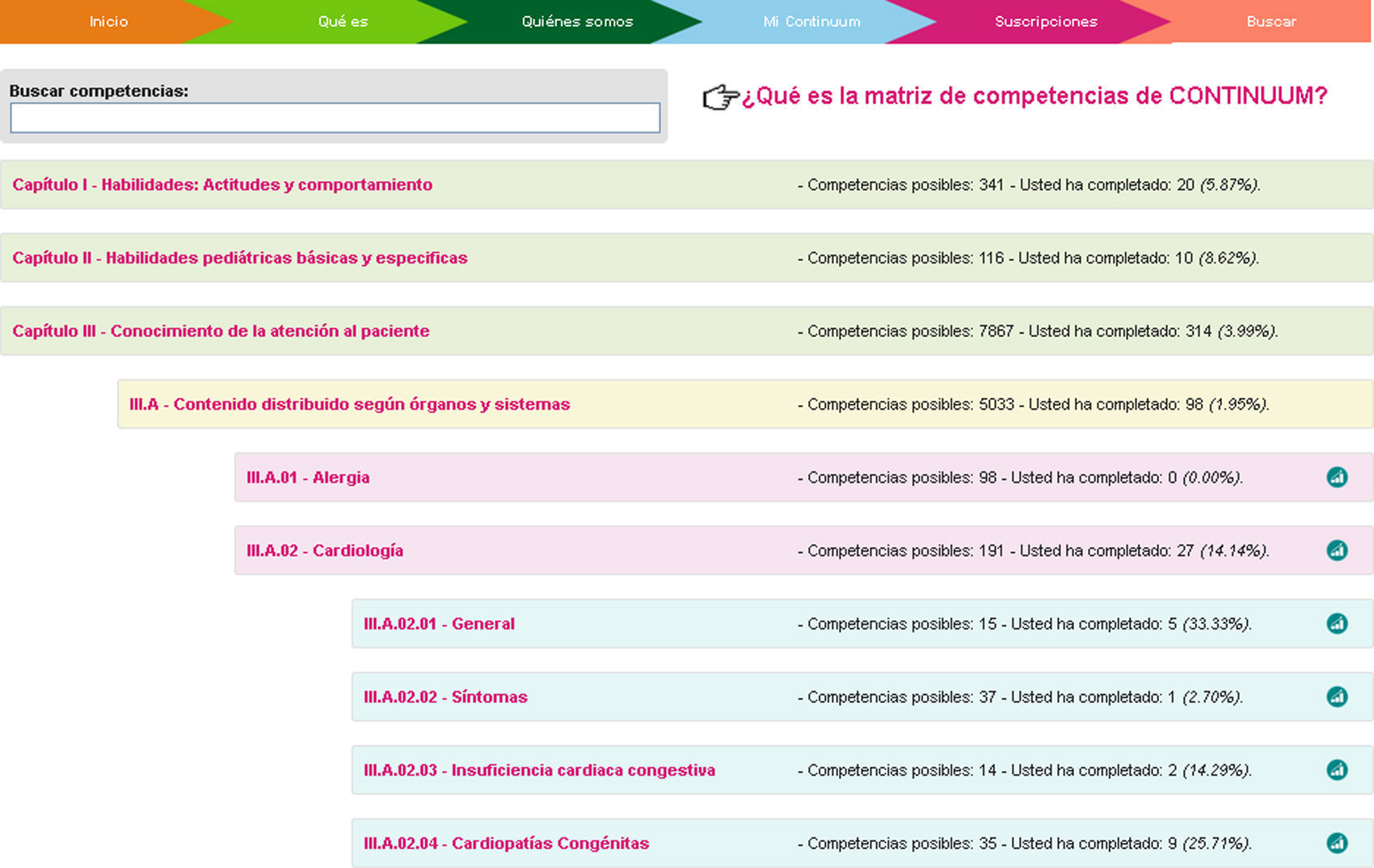Collapse the III.A.02 - Cardiología section
Viewport: 1374px width, 868px height.
325,550
